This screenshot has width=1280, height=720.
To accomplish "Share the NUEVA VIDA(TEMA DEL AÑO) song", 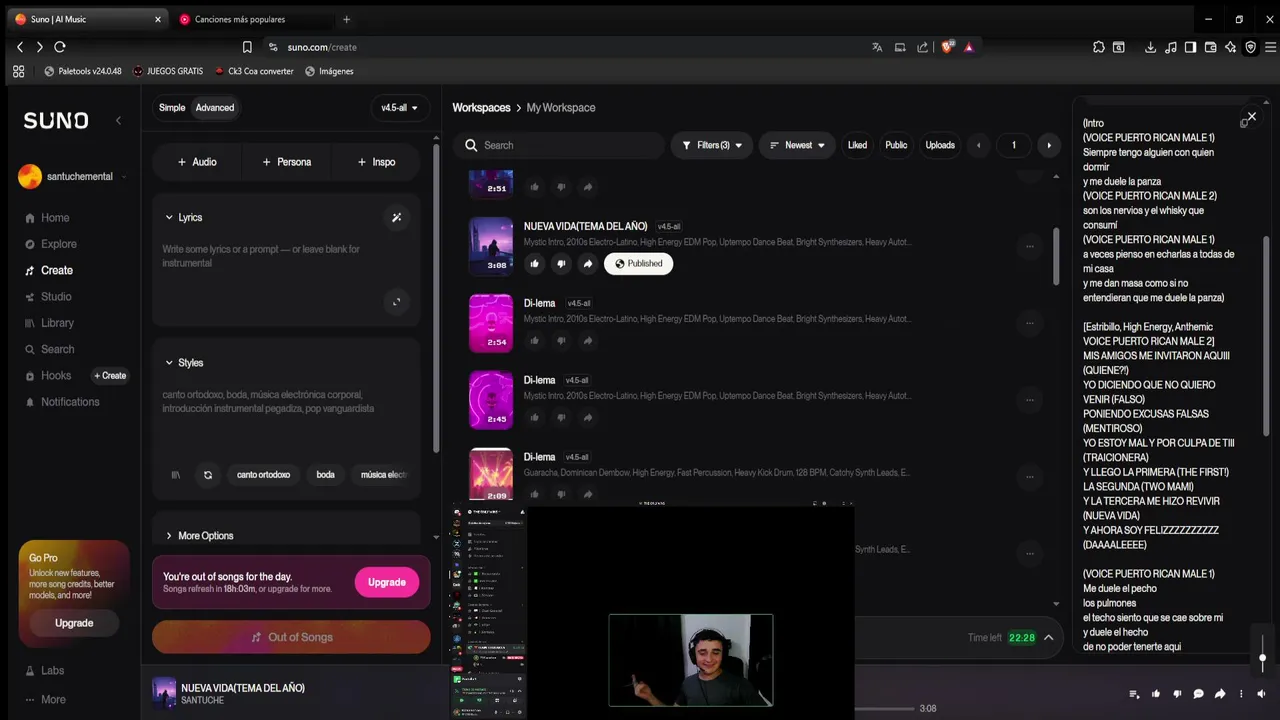I will [588, 264].
